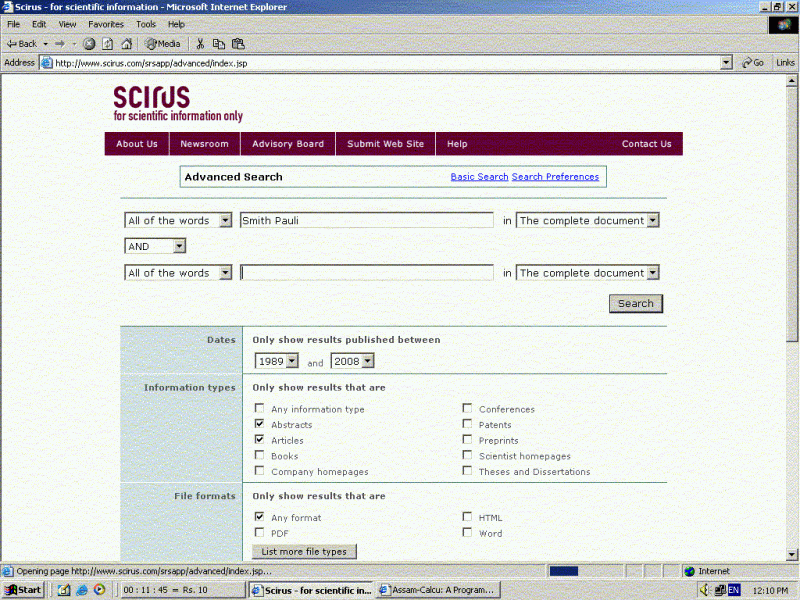
Task: Open the Windows Start button
Action: (x=23, y=590)
